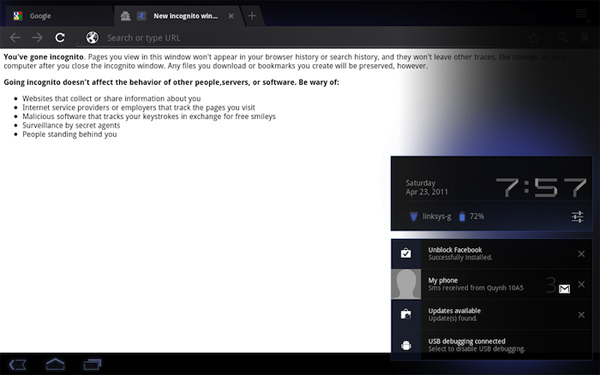Tap the Saturday Apr 23, 2011 date
Viewport: 600px width, 375px height.
click(427, 188)
